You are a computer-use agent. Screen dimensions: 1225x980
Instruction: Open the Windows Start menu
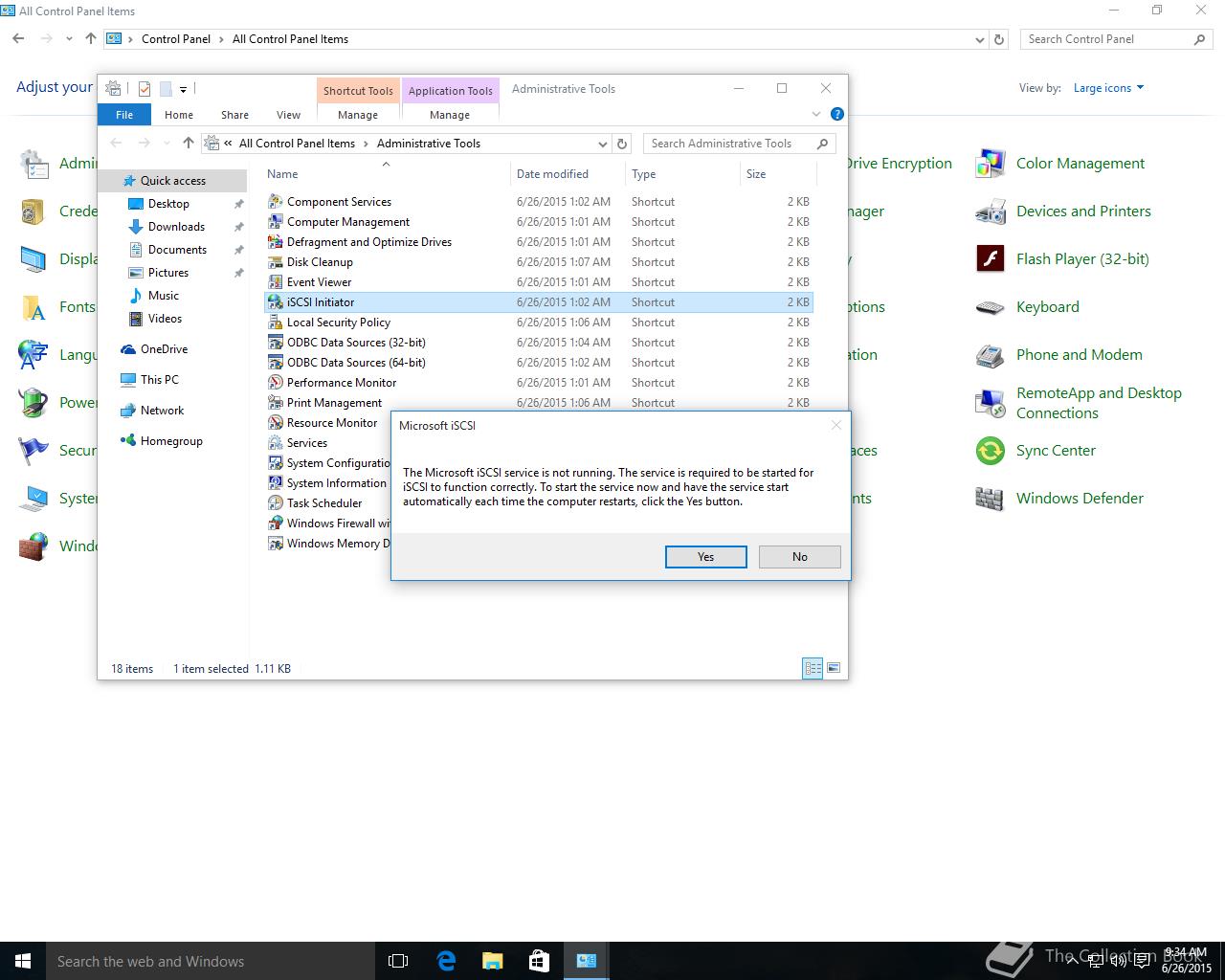(23, 961)
